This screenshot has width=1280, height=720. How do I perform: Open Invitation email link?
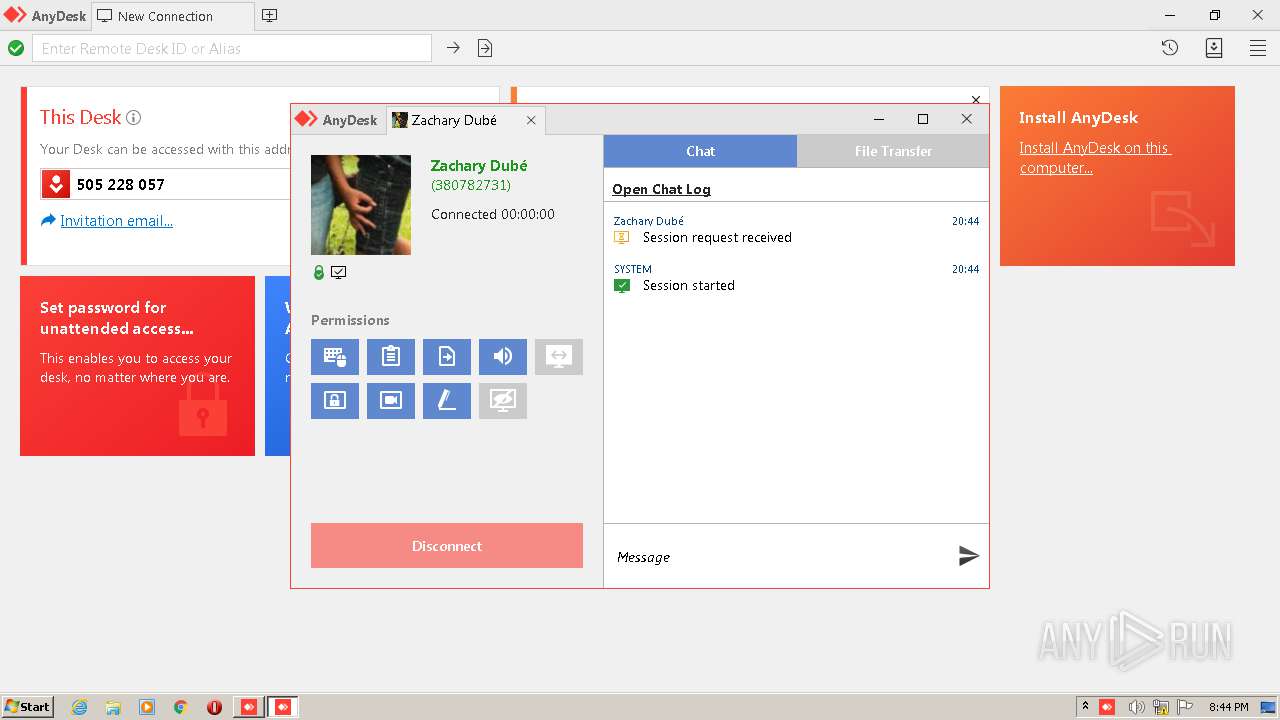(116, 221)
